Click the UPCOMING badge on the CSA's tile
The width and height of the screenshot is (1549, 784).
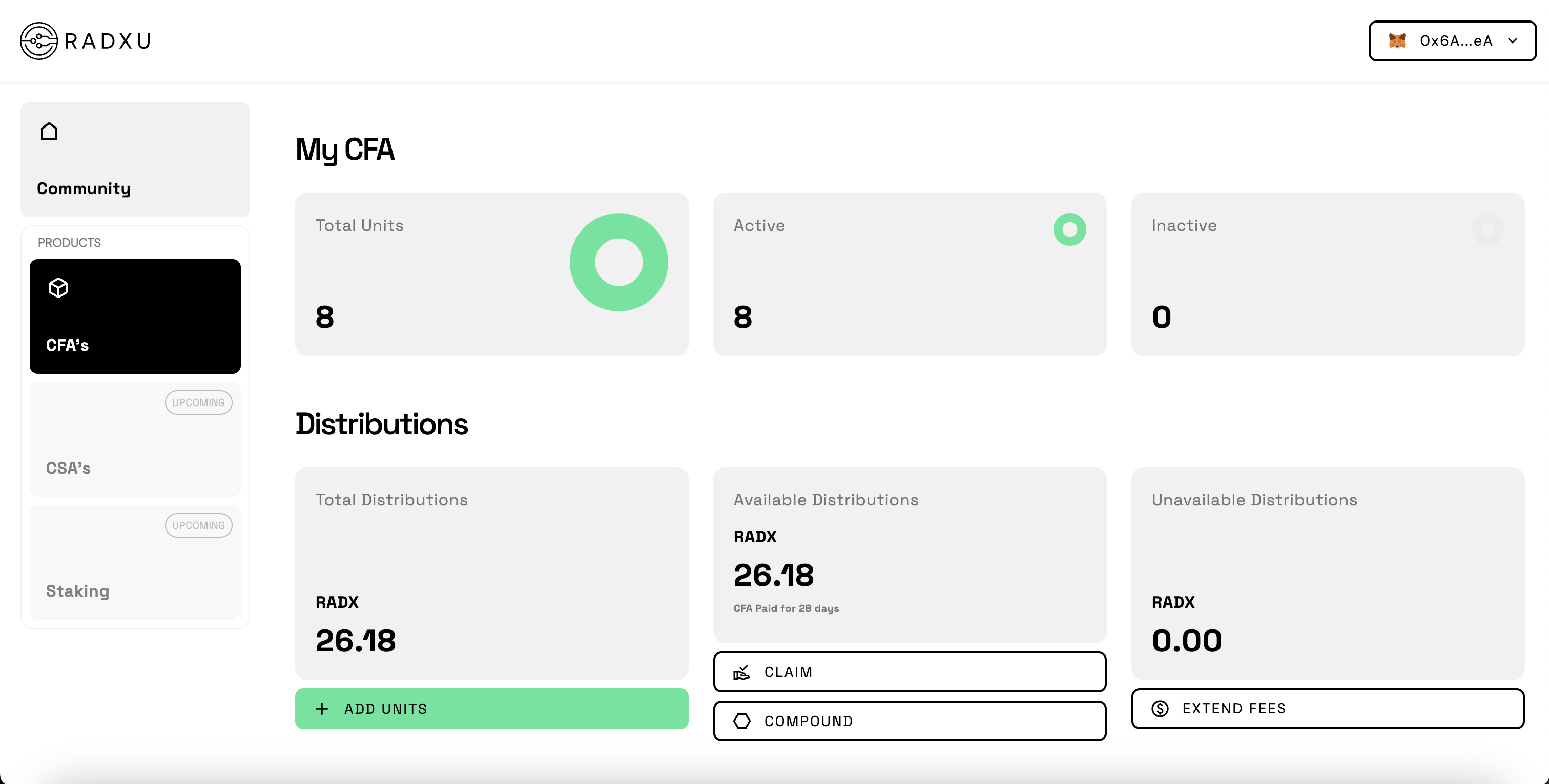198,402
